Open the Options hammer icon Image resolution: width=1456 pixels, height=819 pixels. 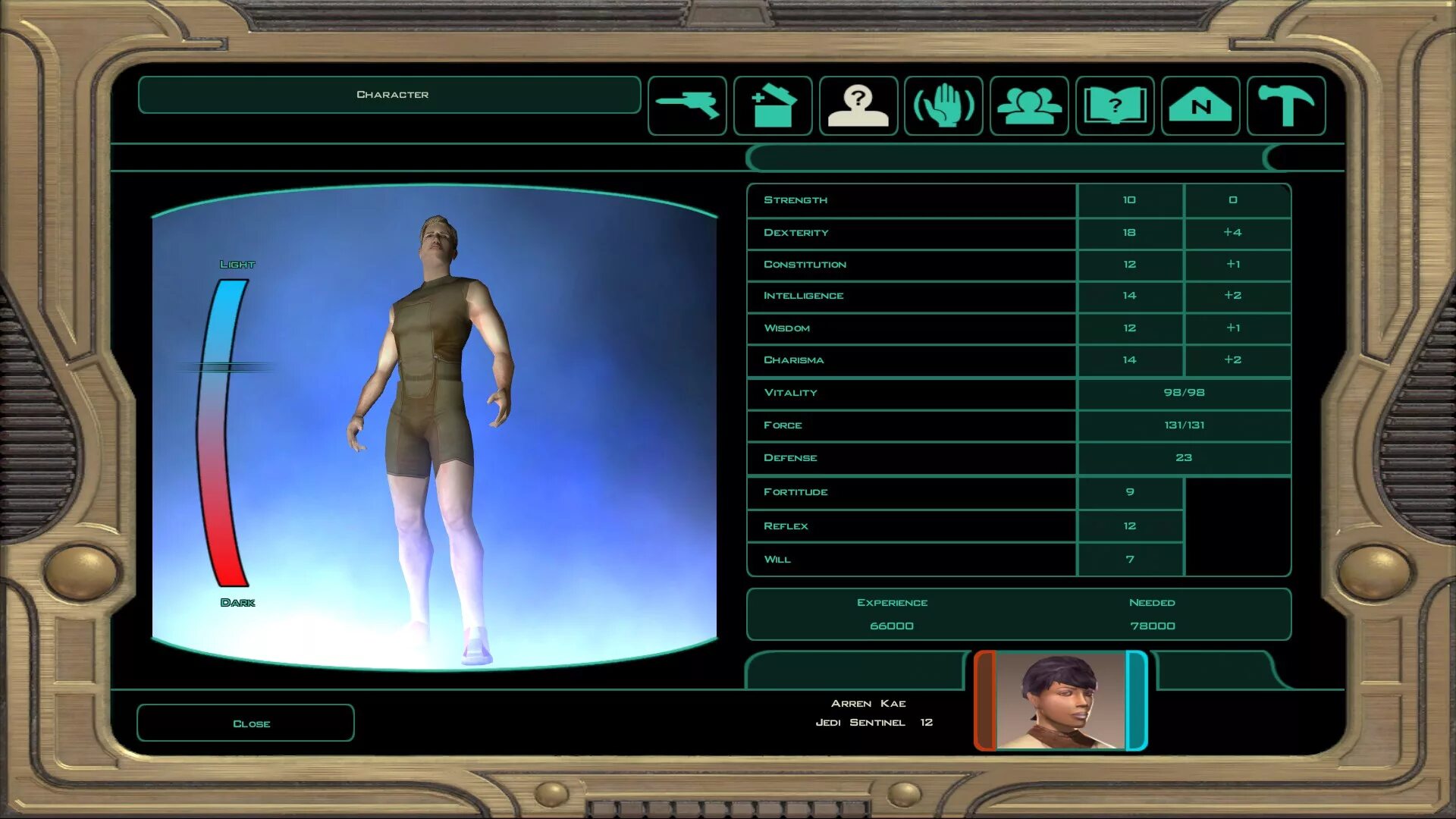(1286, 105)
